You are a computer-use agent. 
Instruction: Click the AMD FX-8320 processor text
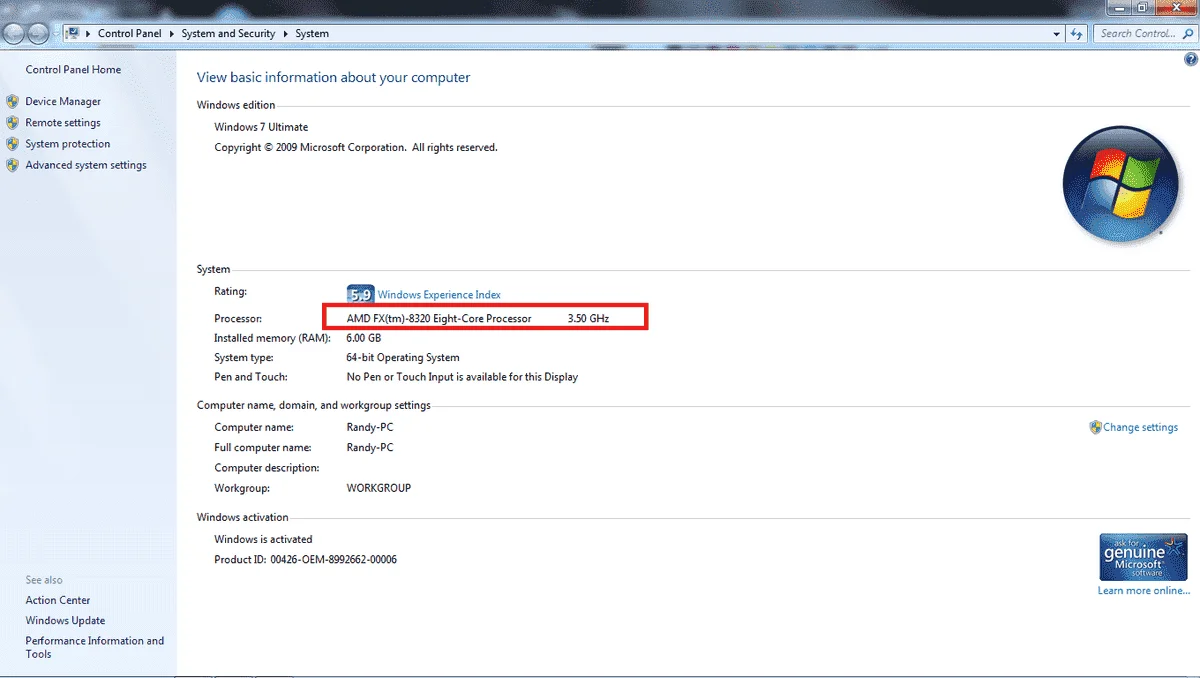[439, 318]
